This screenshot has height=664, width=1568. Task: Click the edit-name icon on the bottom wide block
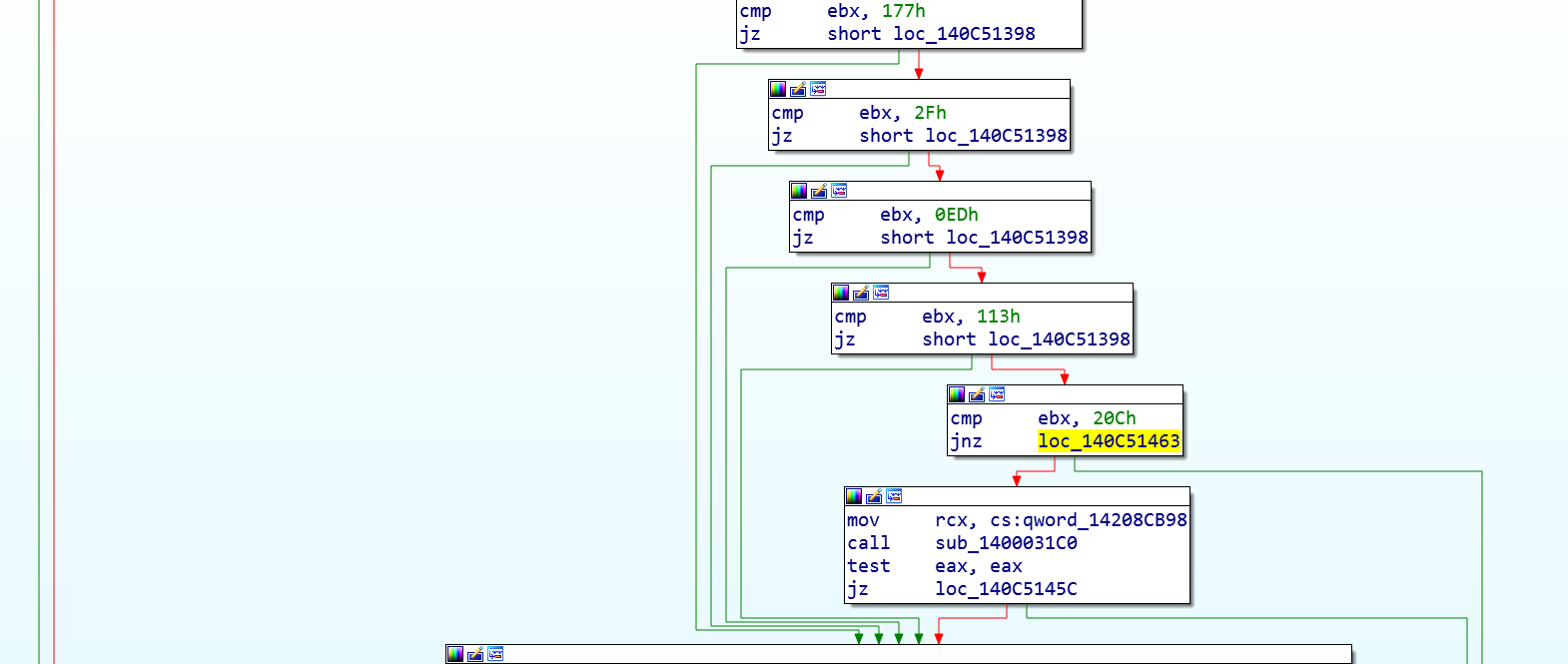click(x=475, y=654)
